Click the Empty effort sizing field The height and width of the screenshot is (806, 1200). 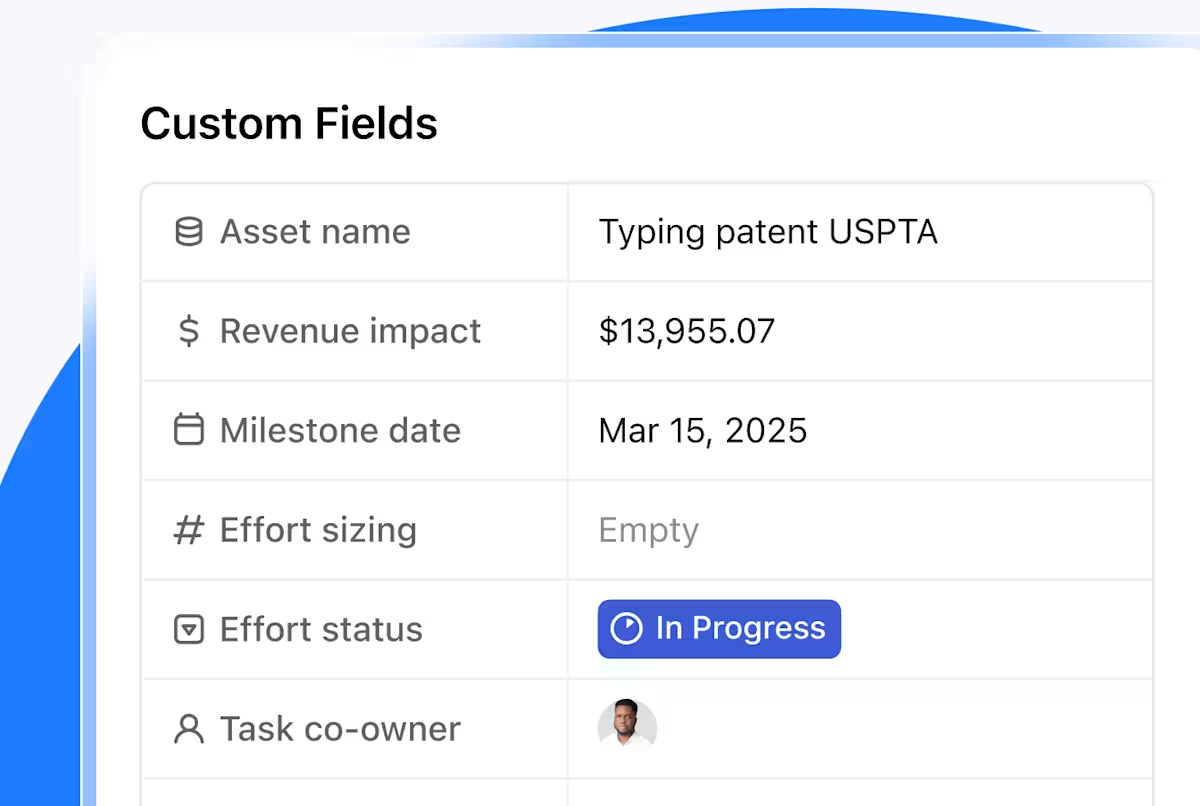648,530
